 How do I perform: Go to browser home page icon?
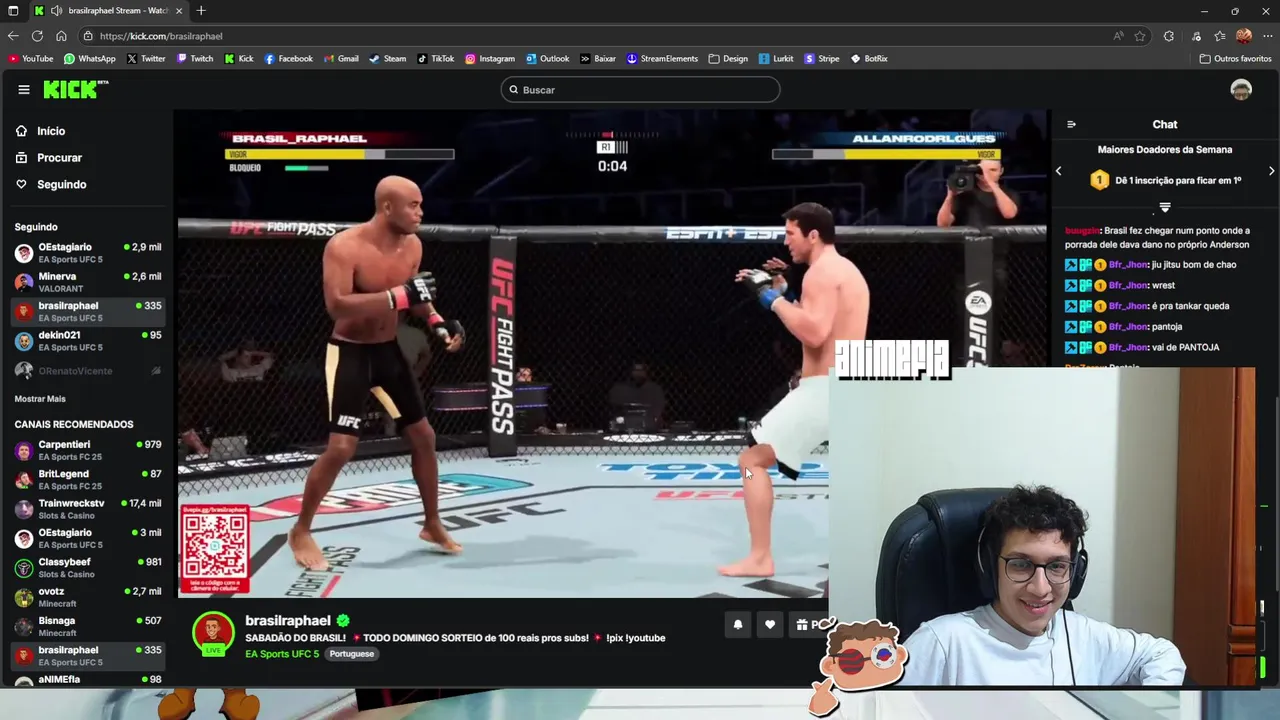tap(61, 36)
